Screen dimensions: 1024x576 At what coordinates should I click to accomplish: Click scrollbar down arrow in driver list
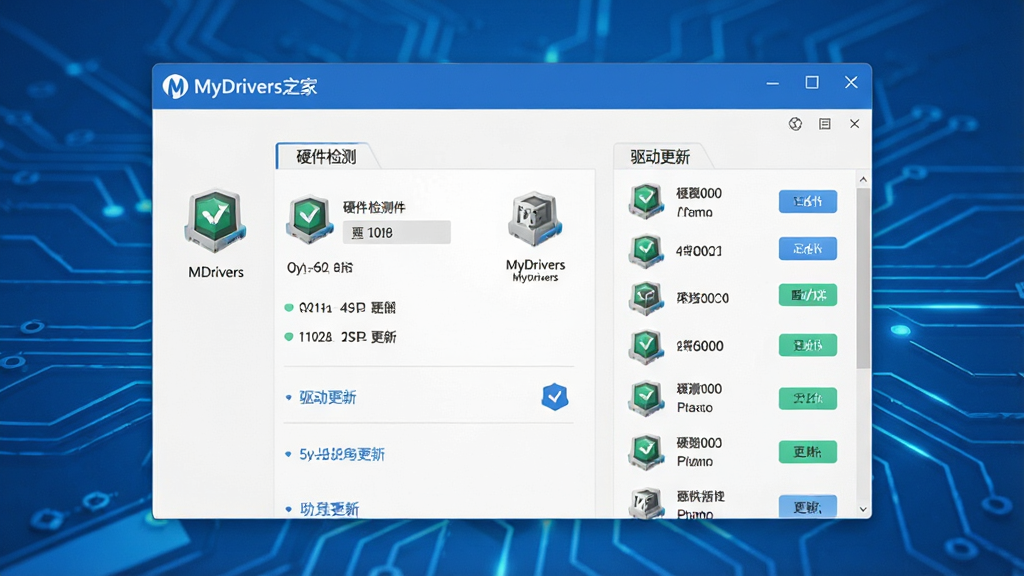tap(863, 509)
